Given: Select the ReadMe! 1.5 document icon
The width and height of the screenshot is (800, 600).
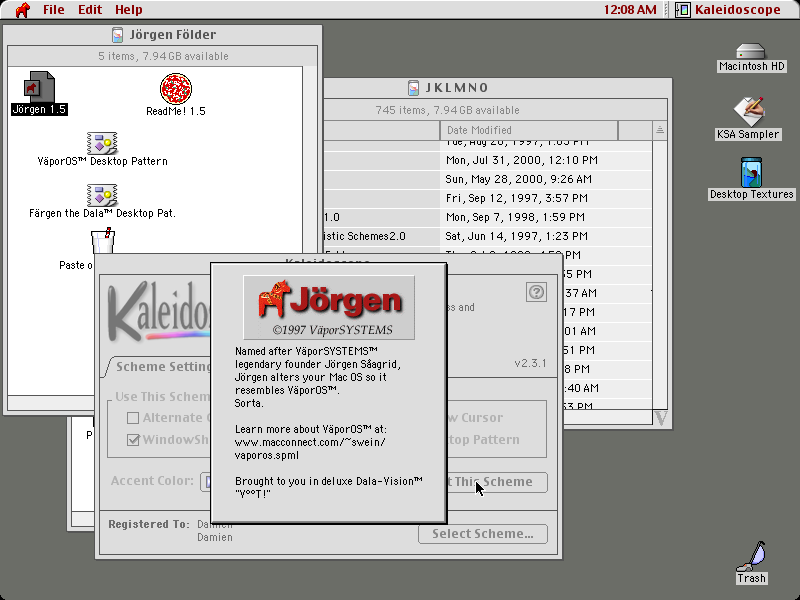Looking at the screenshot, I should pos(176,88).
